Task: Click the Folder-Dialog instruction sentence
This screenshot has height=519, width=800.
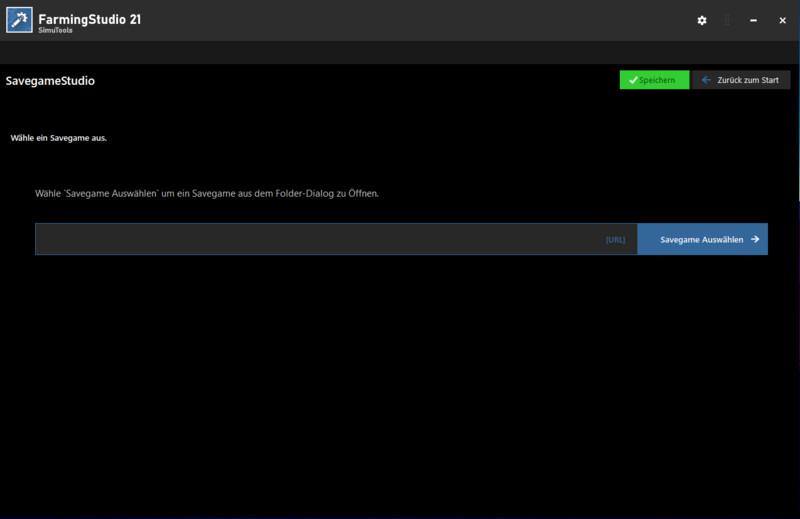Action: pyautogui.click(x=207, y=193)
